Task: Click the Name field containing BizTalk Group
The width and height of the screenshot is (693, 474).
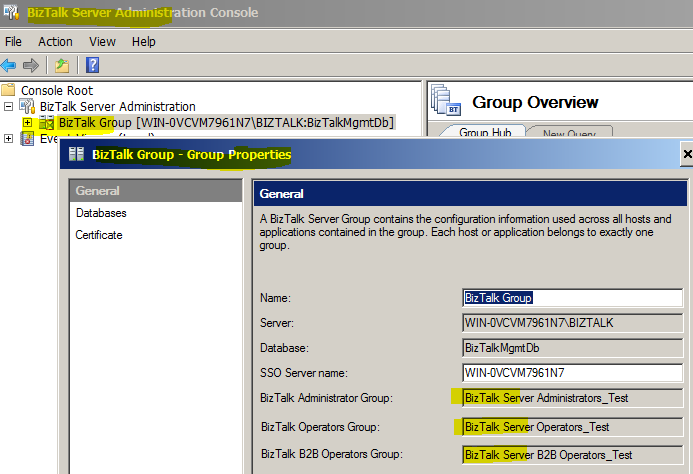Action: [x=572, y=298]
